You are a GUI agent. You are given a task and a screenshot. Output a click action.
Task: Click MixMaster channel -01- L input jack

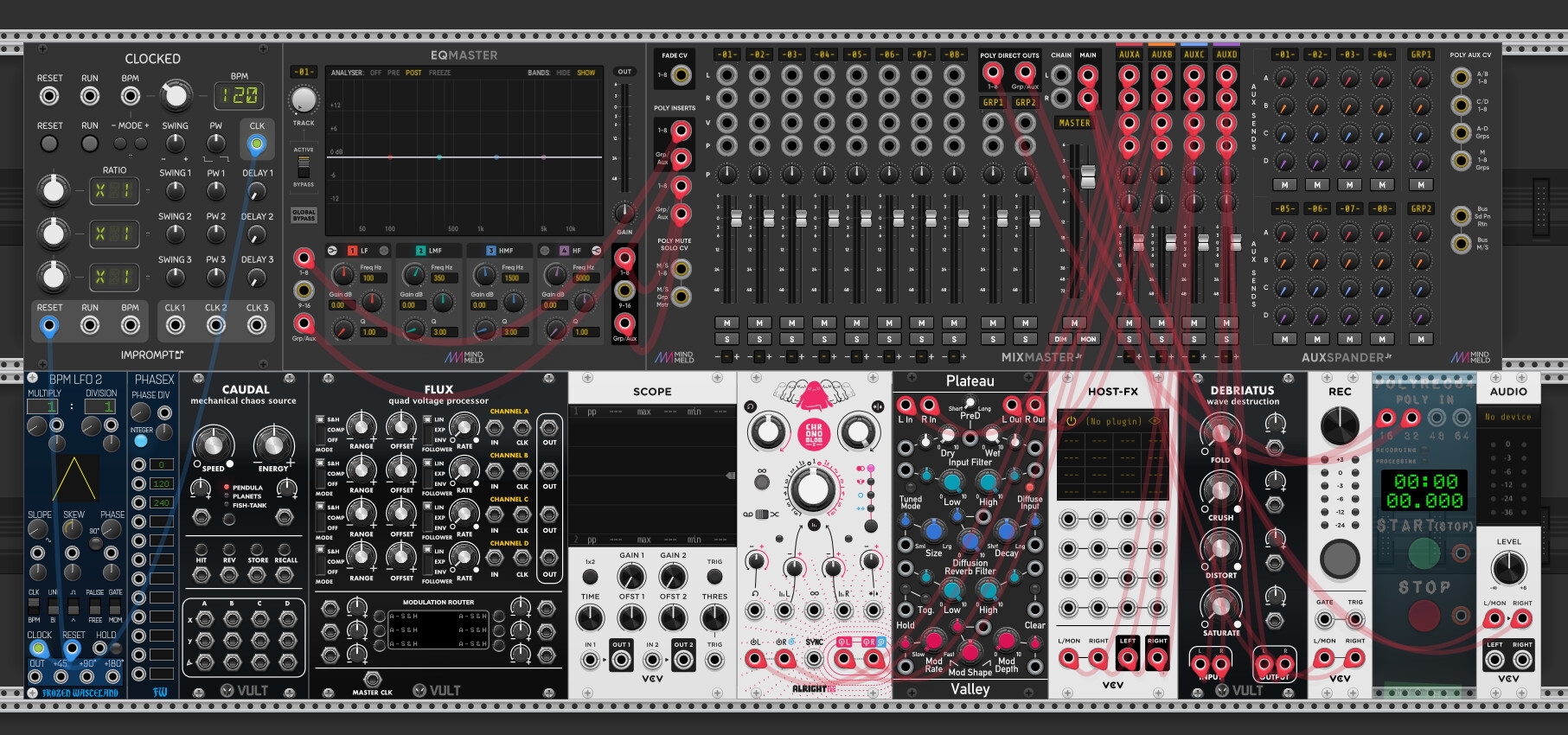tap(726, 75)
